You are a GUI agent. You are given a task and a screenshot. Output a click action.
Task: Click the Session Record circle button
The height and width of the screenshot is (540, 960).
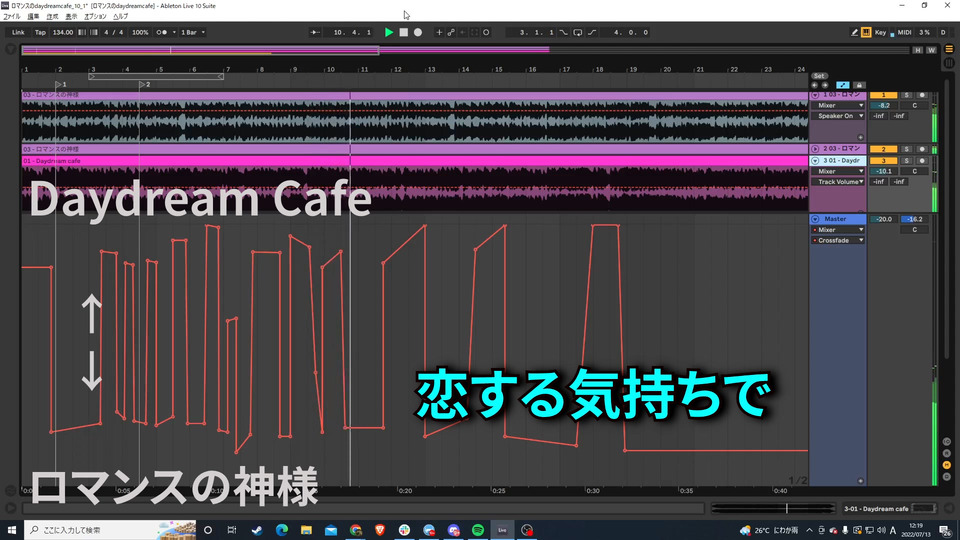click(486, 32)
